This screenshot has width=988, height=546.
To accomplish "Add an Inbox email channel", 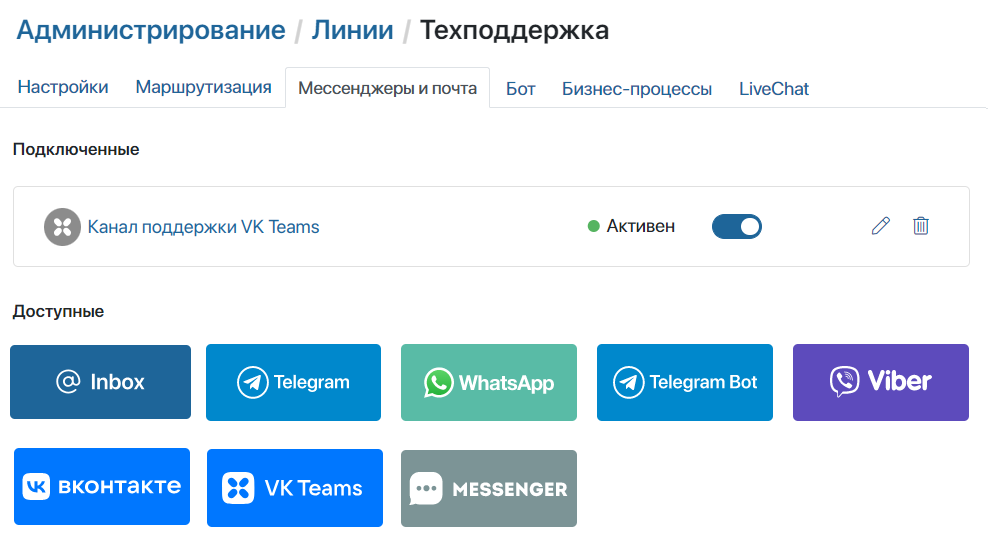I will pyautogui.click(x=100, y=382).
